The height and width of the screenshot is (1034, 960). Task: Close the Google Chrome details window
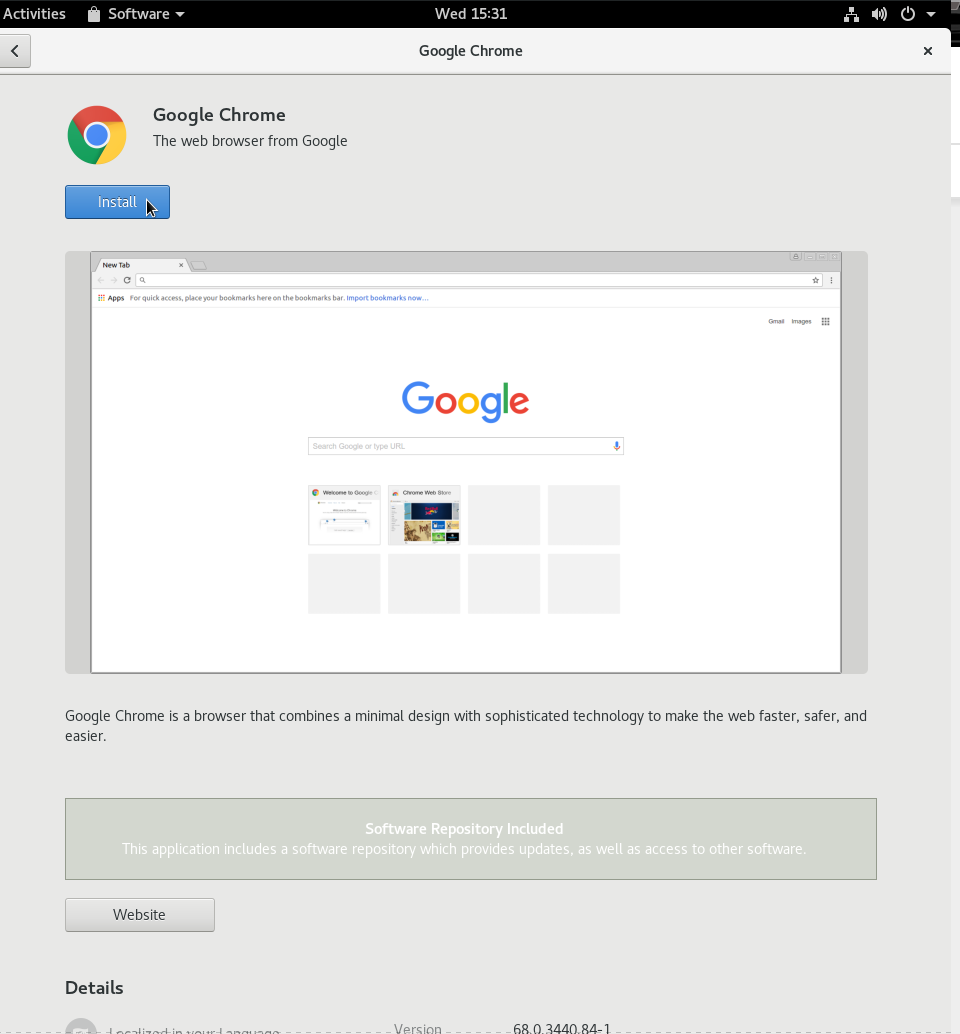pyautogui.click(x=928, y=51)
